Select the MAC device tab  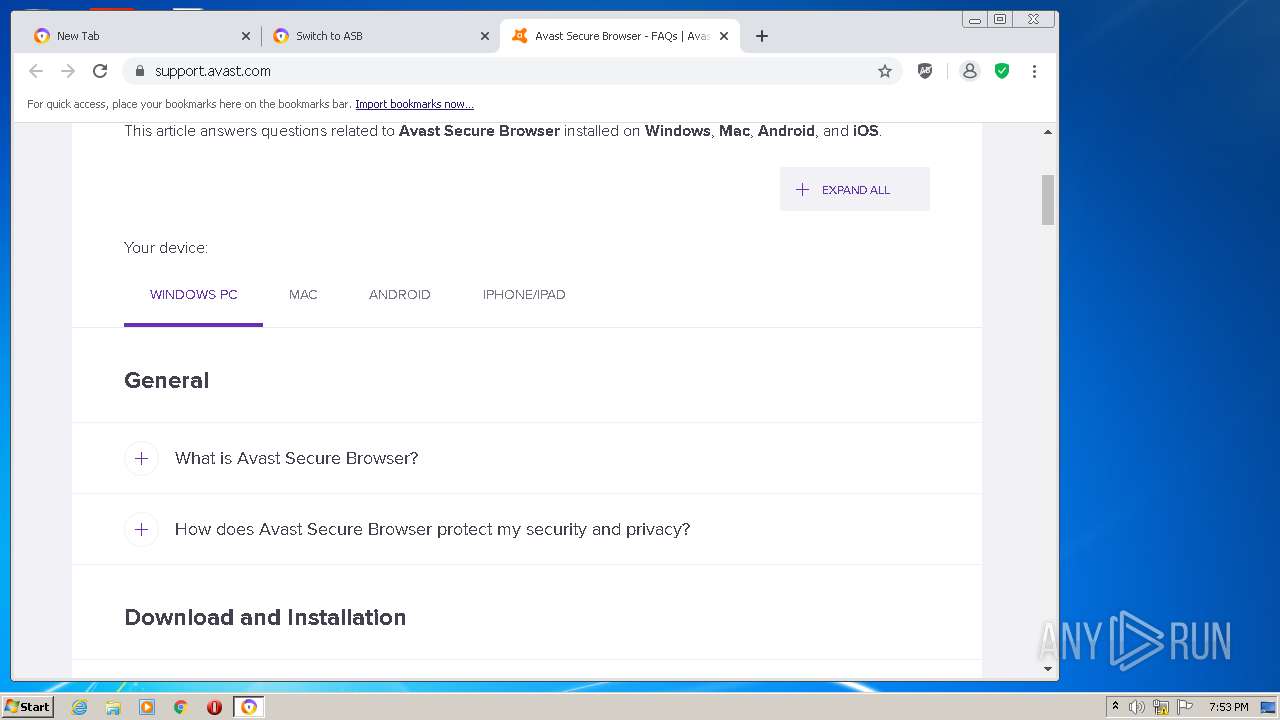(303, 295)
